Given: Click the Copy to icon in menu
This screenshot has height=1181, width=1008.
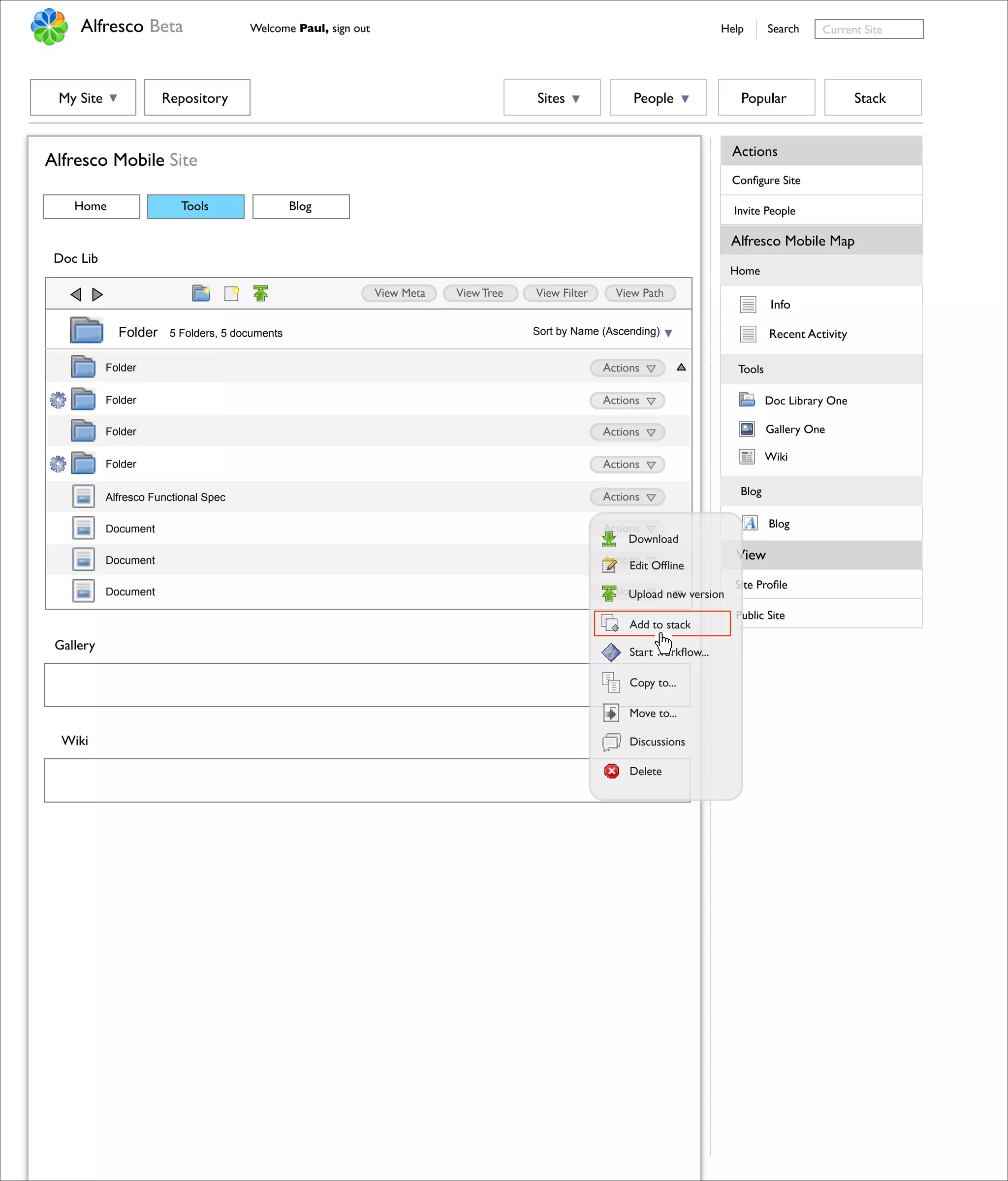Looking at the screenshot, I should coord(611,682).
